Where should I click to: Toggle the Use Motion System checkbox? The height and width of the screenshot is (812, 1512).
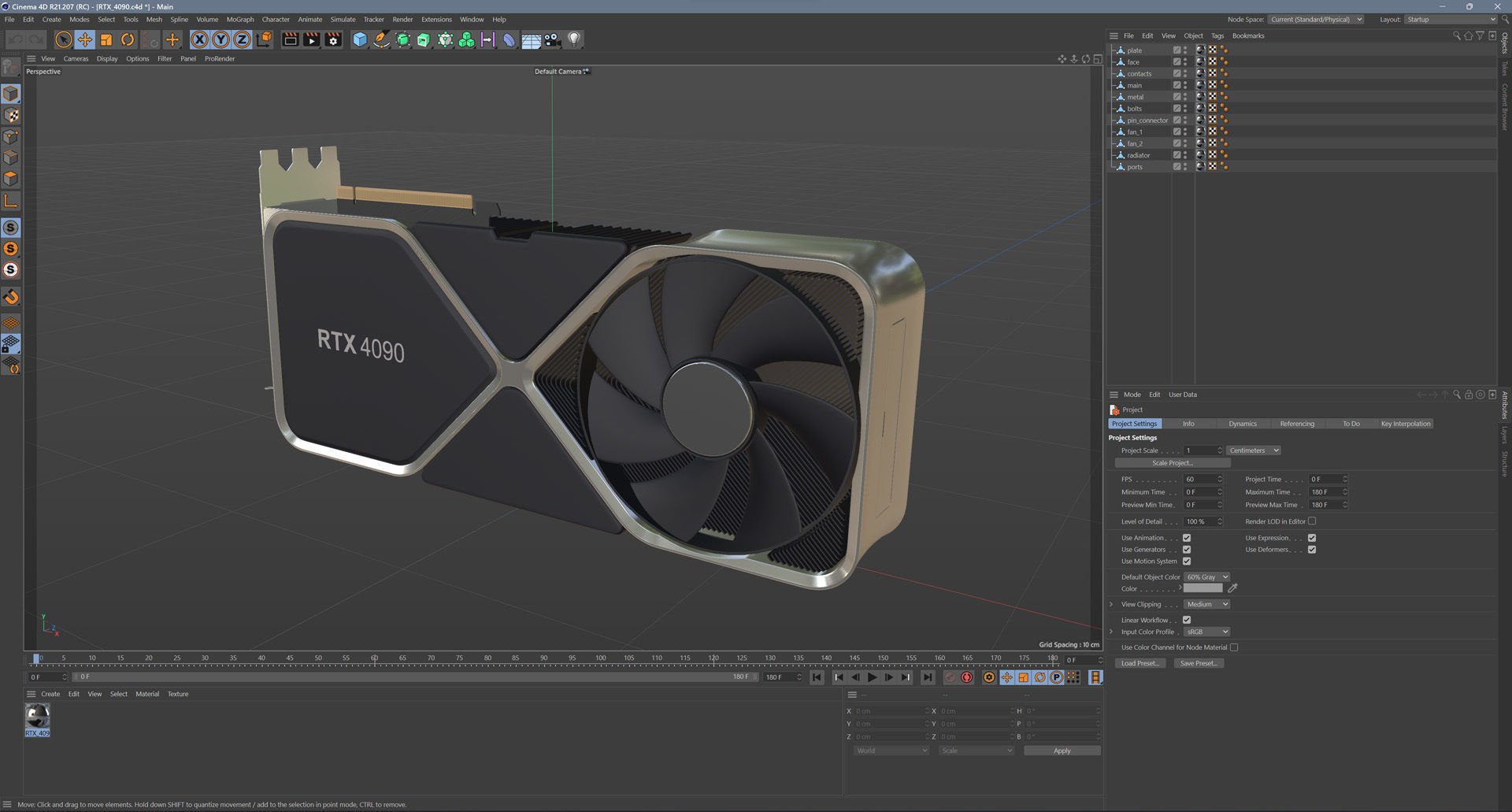click(x=1187, y=562)
